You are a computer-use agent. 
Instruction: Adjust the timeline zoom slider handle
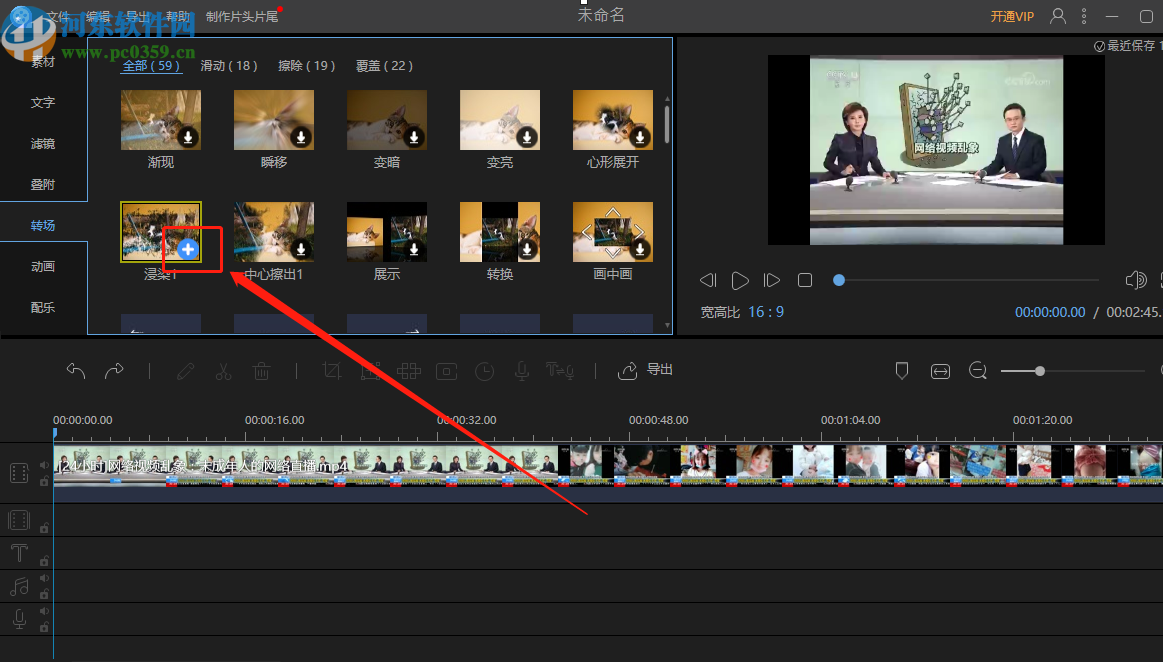click(1040, 371)
